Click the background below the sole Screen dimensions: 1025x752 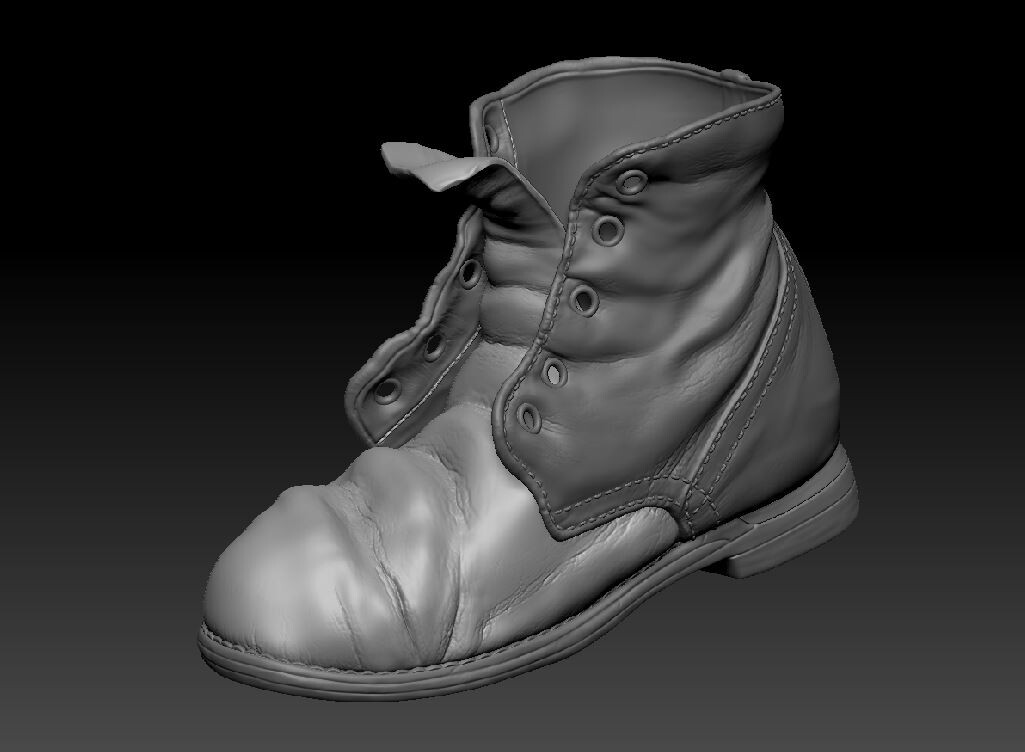coord(500,730)
